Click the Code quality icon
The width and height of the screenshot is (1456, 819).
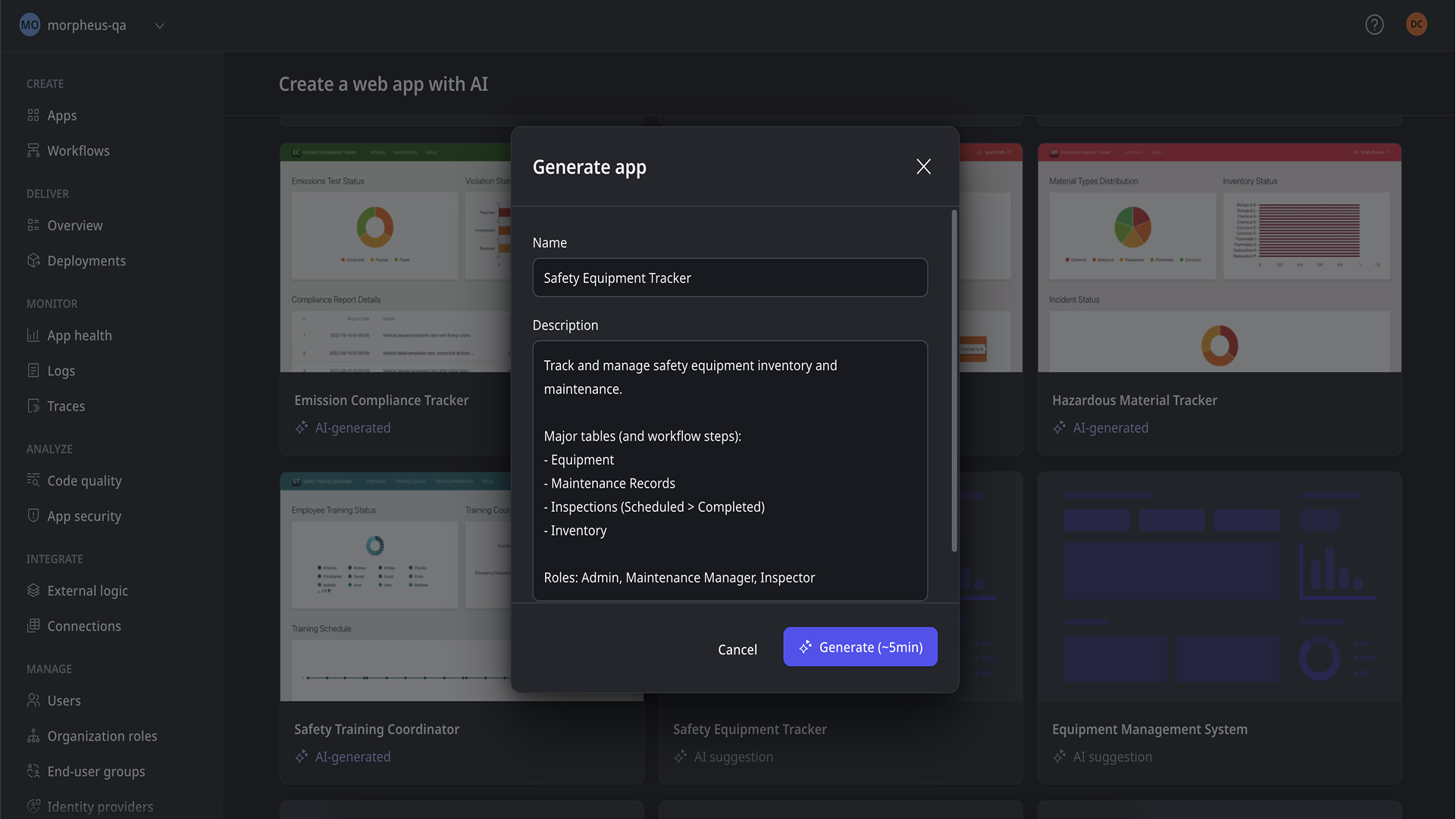click(x=33, y=480)
